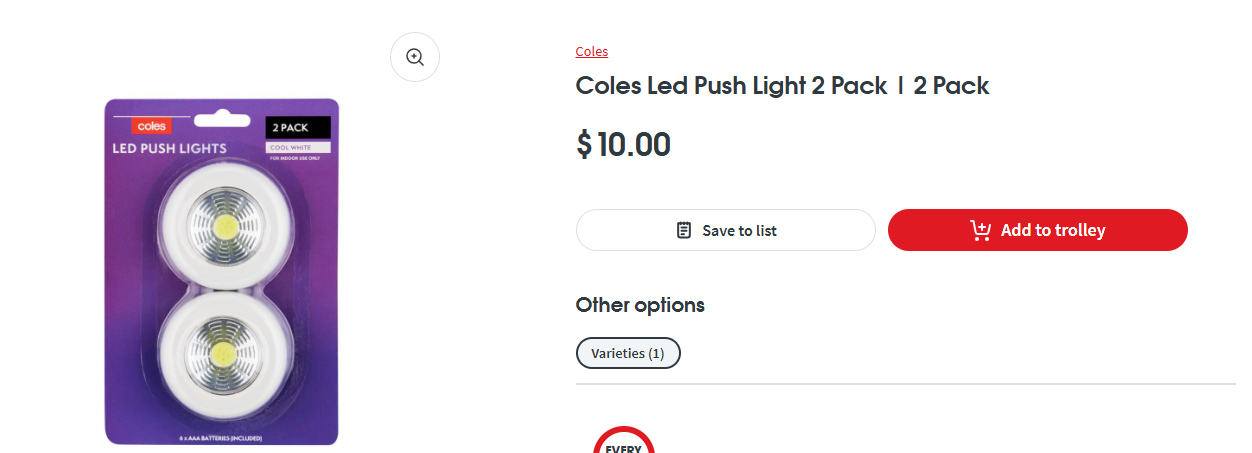Click the clipboard list icon beside Save to list
Image resolution: width=1252 pixels, height=453 pixels.
point(684,230)
